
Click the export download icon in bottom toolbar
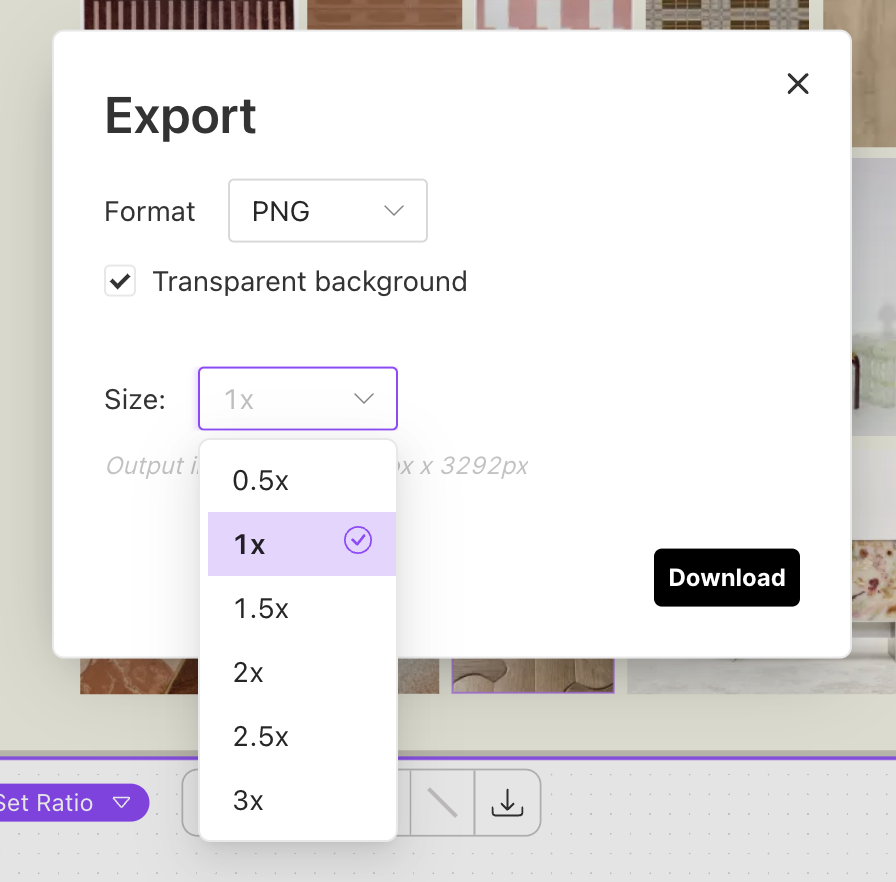507,802
